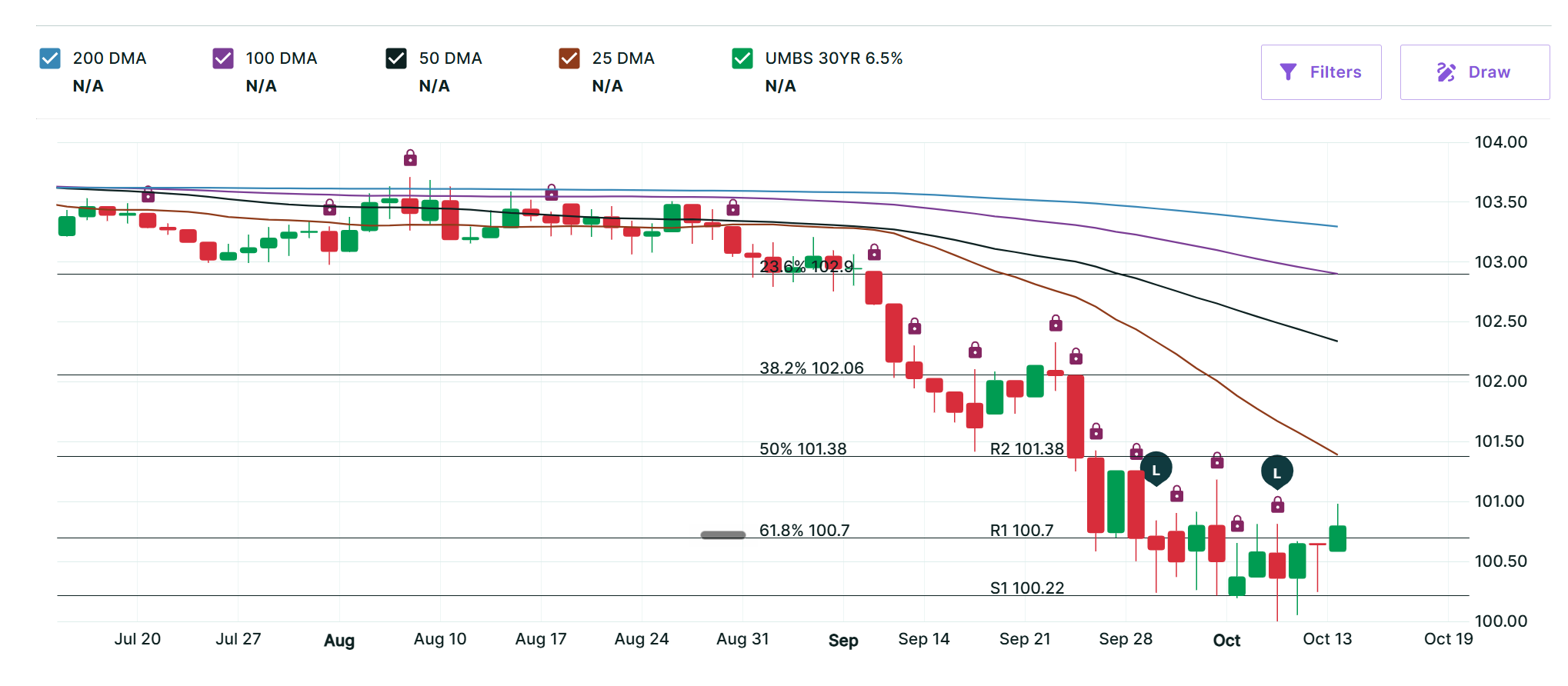Image resolution: width=1568 pixels, height=686 pixels.
Task: Click the gray handle beside 61.8% 100.7
Action: tap(723, 534)
